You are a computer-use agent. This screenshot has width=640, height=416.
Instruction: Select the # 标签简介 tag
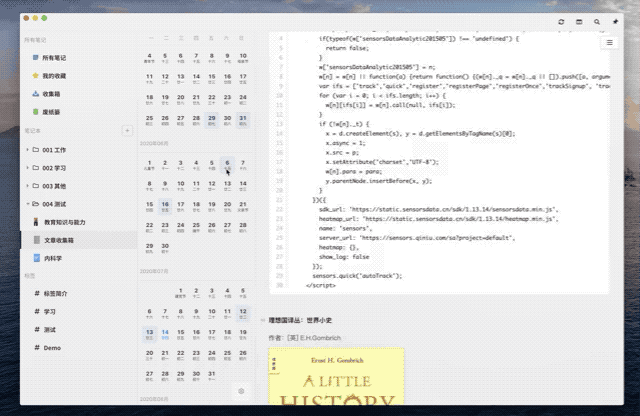click(x=51, y=294)
